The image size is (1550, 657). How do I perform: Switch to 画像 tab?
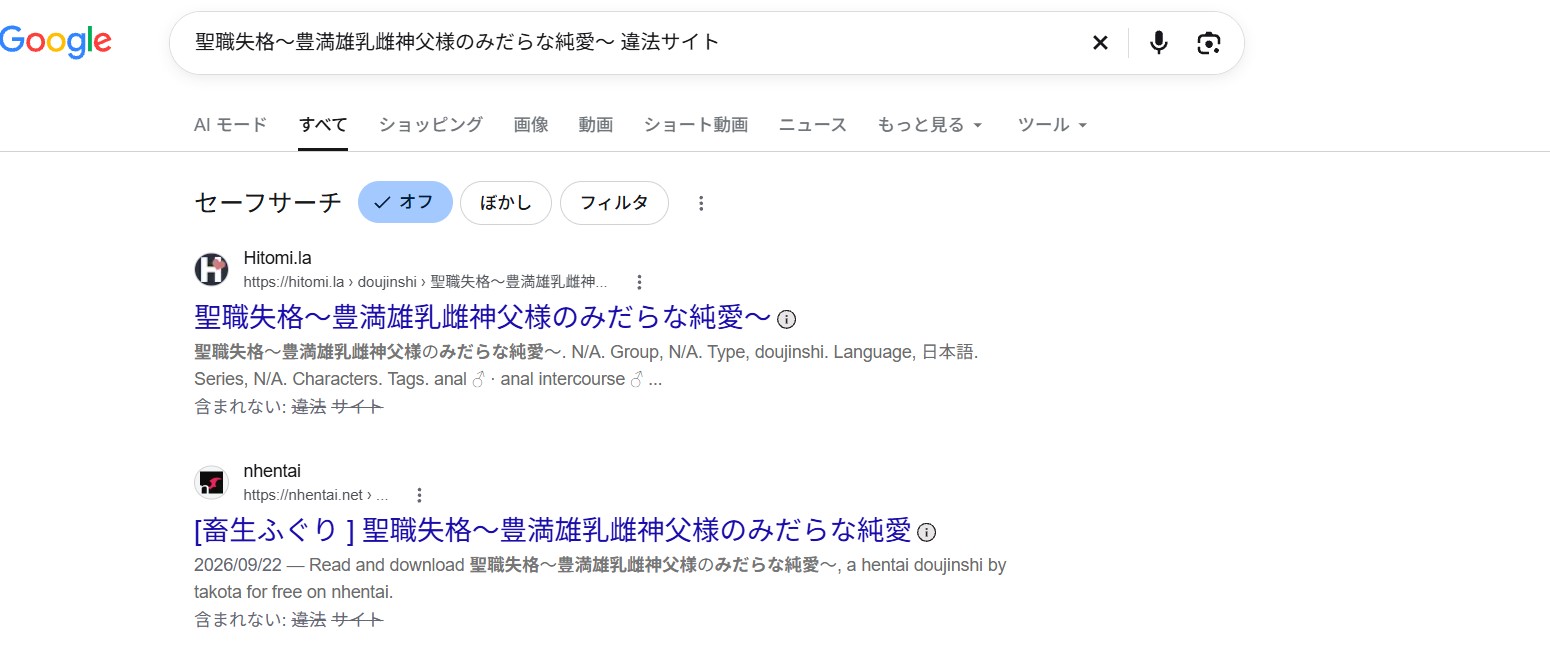[x=531, y=125]
